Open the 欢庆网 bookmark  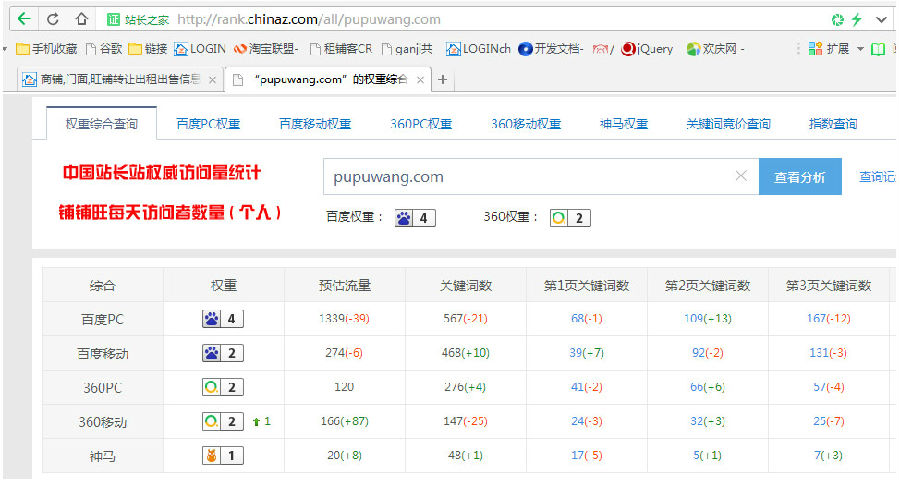(x=715, y=49)
